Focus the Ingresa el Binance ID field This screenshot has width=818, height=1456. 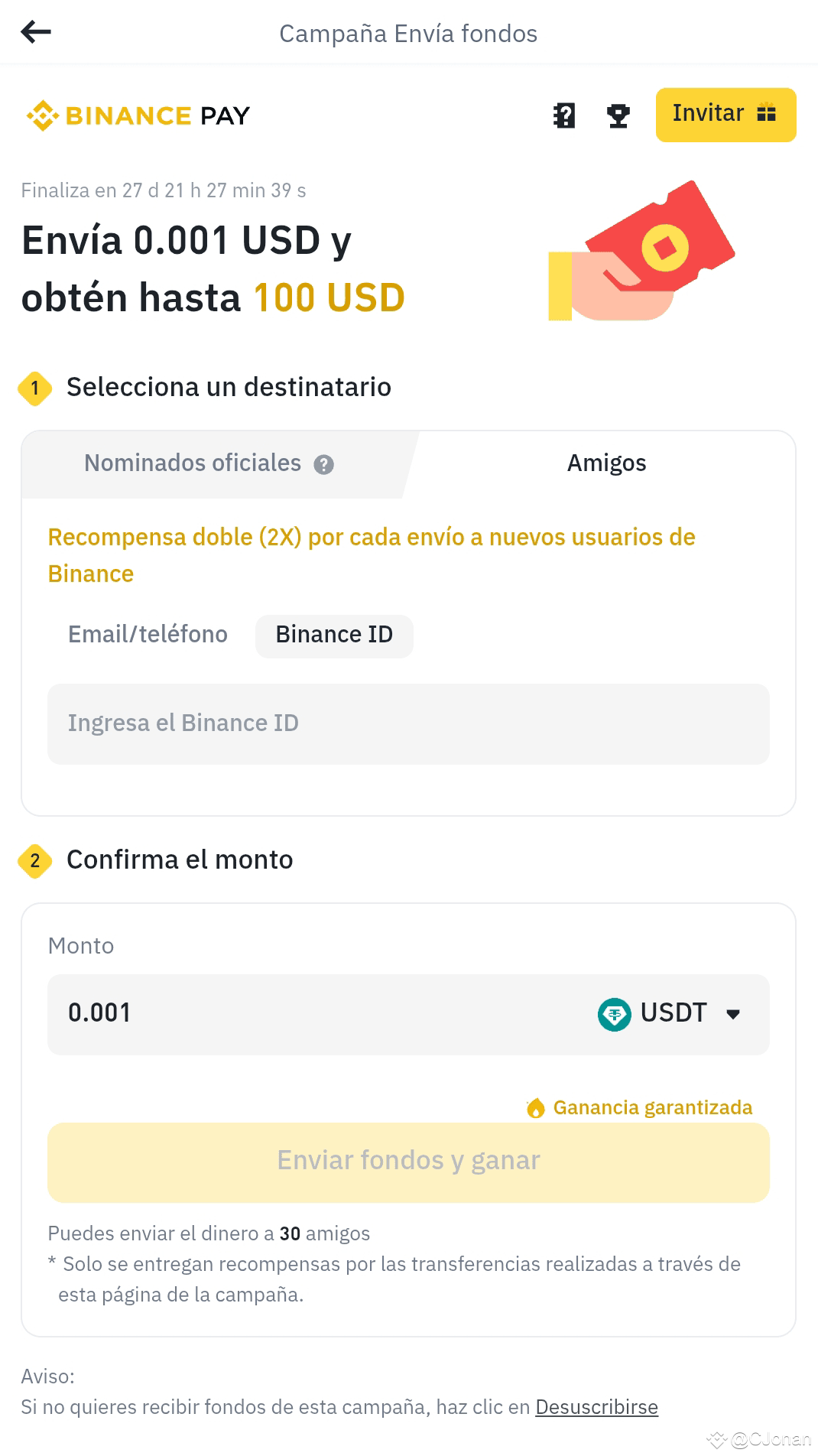pyautogui.click(x=408, y=723)
